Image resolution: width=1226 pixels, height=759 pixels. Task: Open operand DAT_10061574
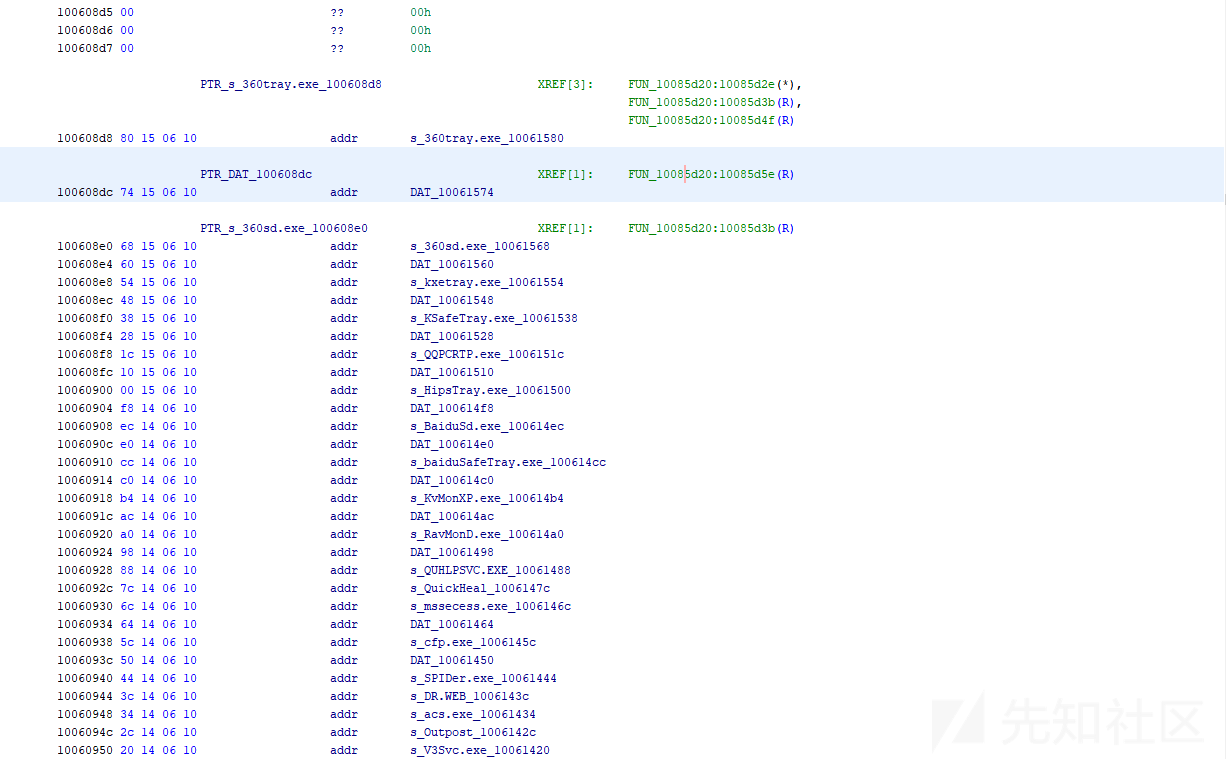(x=452, y=192)
